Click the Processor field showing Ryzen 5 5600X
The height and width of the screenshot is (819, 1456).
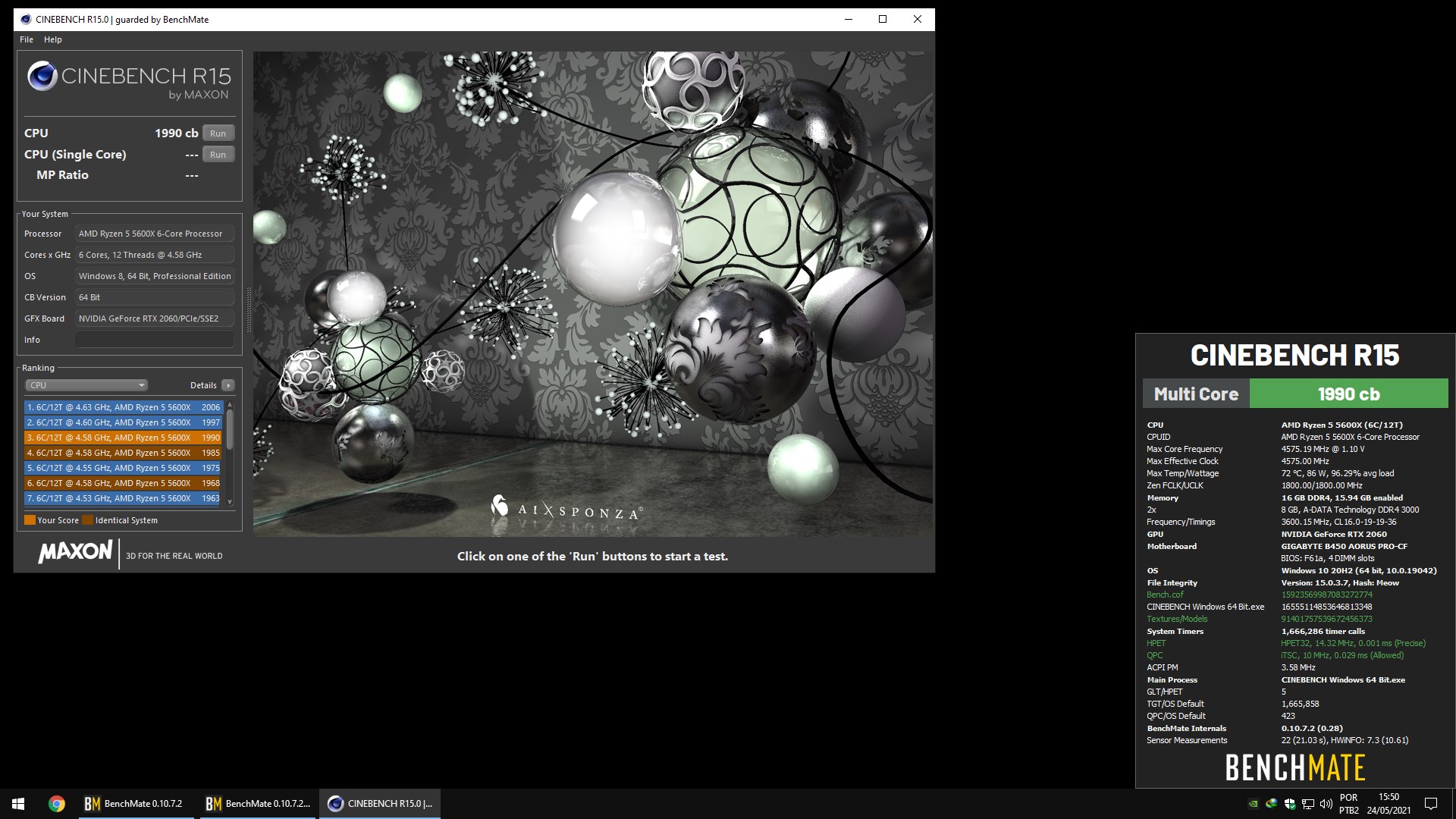155,234
